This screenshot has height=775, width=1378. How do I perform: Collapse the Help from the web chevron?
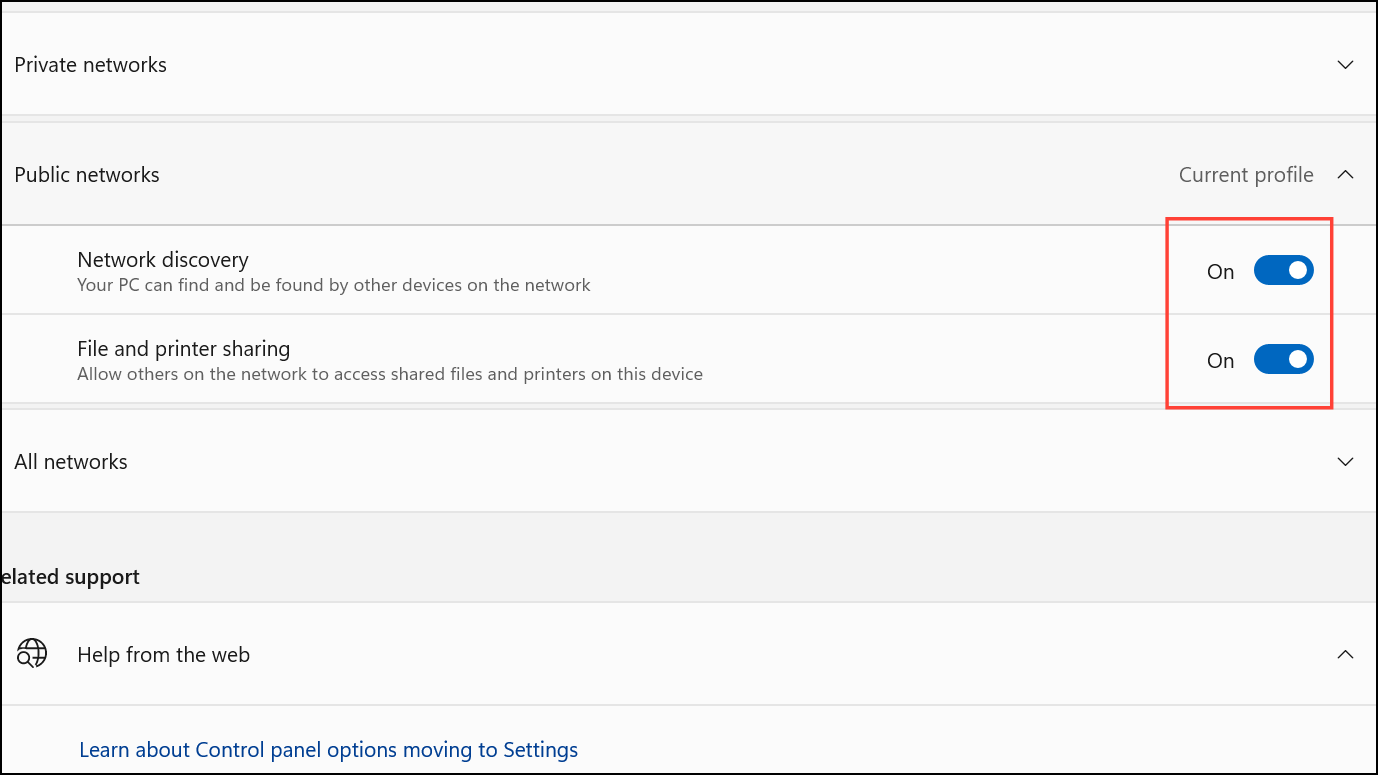tap(1345, 655)
